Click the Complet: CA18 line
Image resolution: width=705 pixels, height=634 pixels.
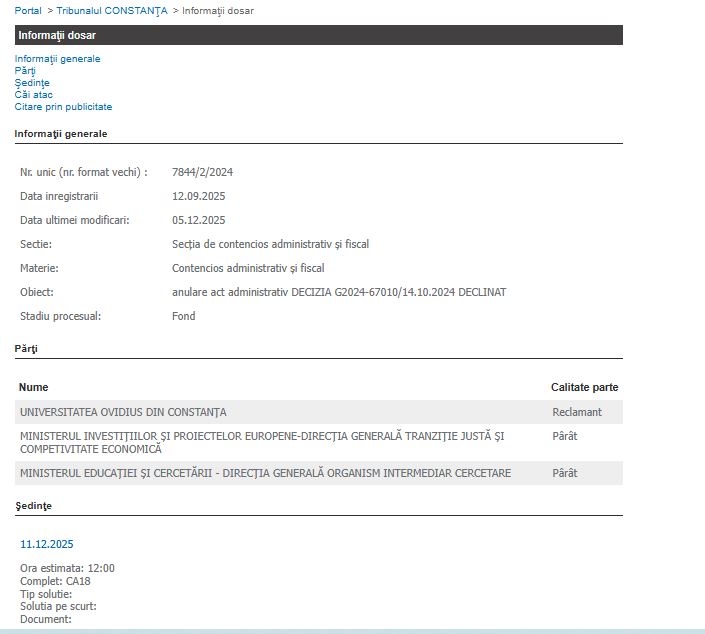pos(55,580)
